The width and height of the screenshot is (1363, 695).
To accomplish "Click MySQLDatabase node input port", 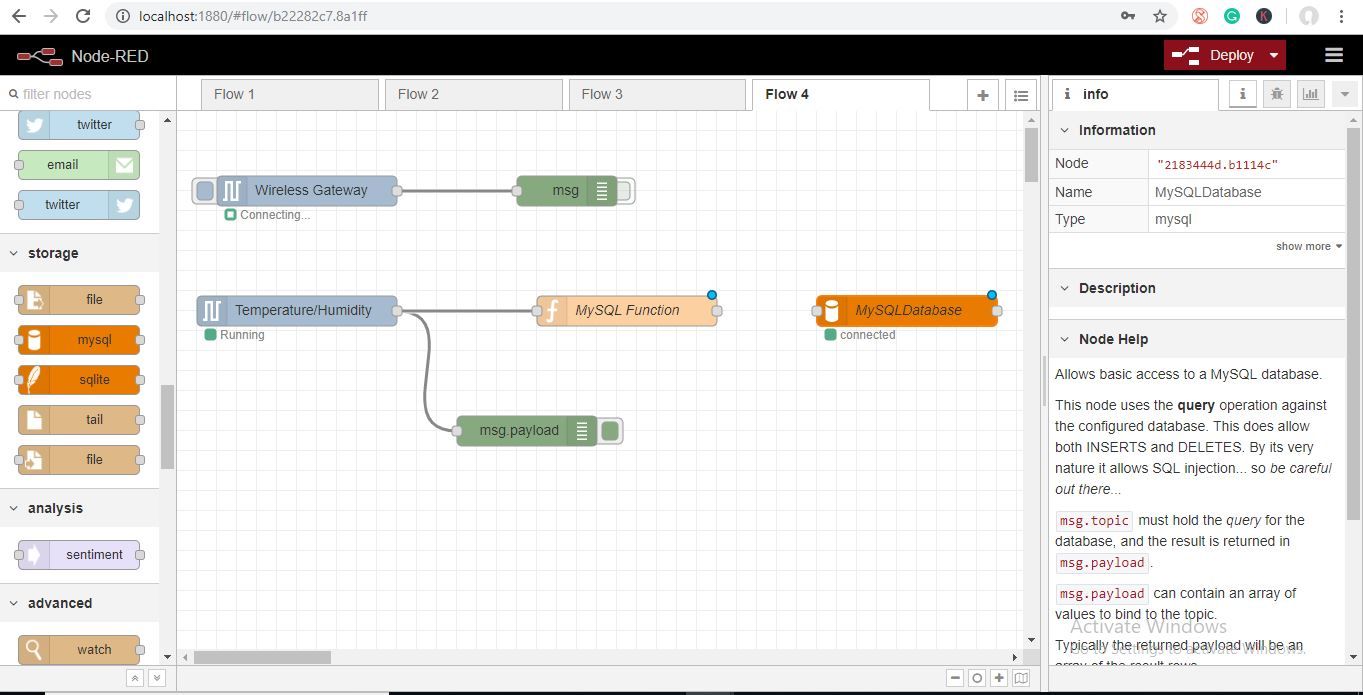I will (817, 311).
